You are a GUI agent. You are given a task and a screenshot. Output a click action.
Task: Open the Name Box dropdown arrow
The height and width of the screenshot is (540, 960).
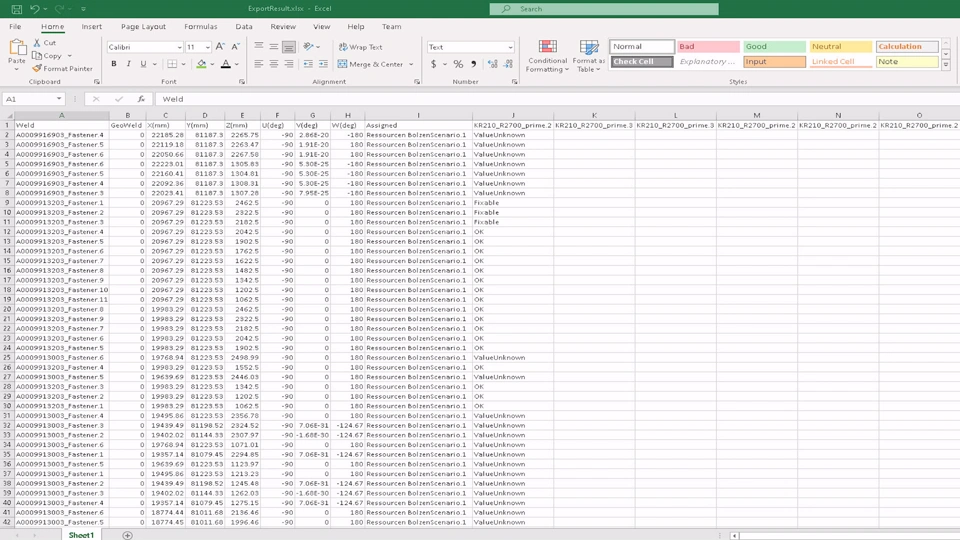point(59,99)
